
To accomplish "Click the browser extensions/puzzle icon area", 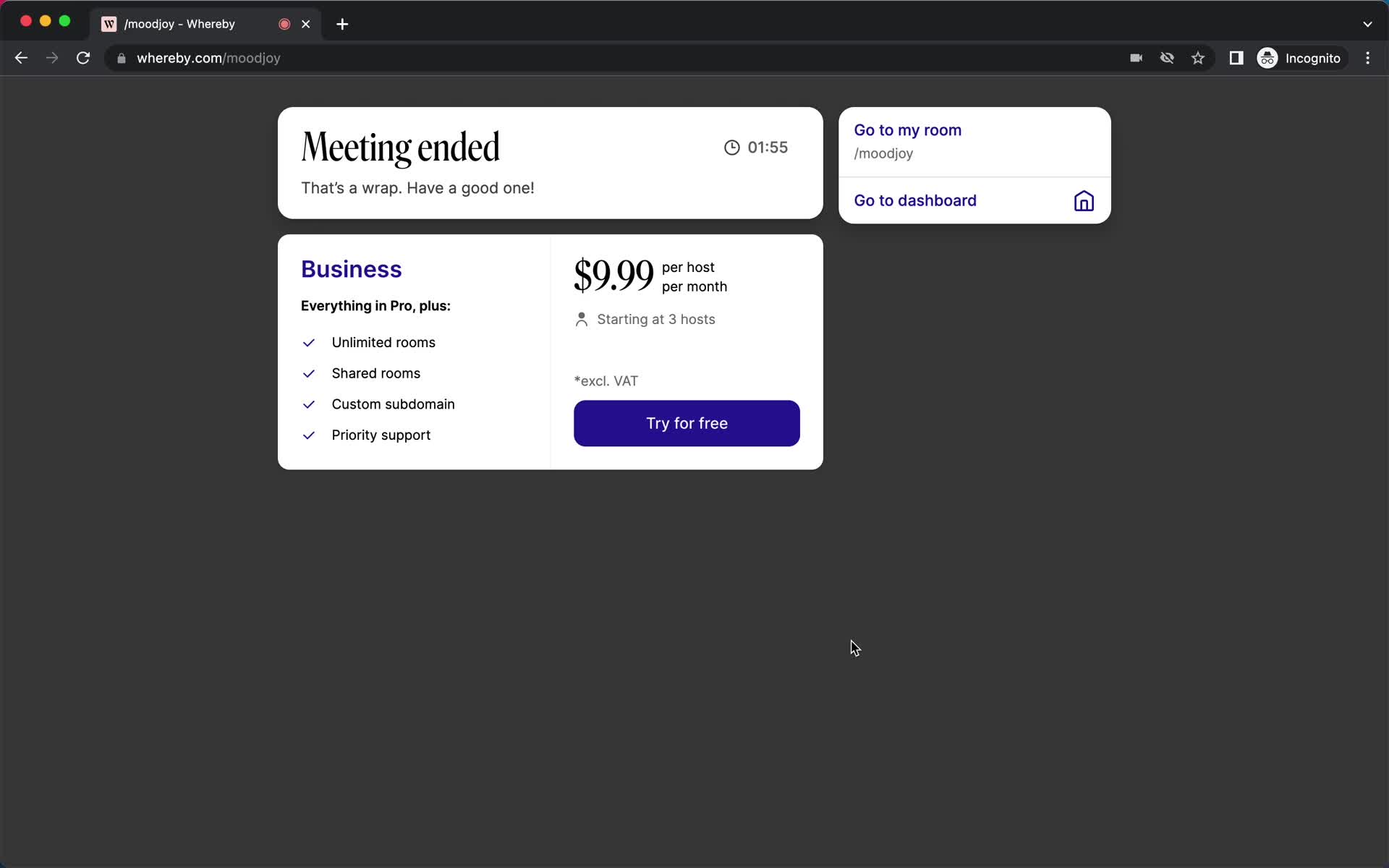I will [1237, 58].
